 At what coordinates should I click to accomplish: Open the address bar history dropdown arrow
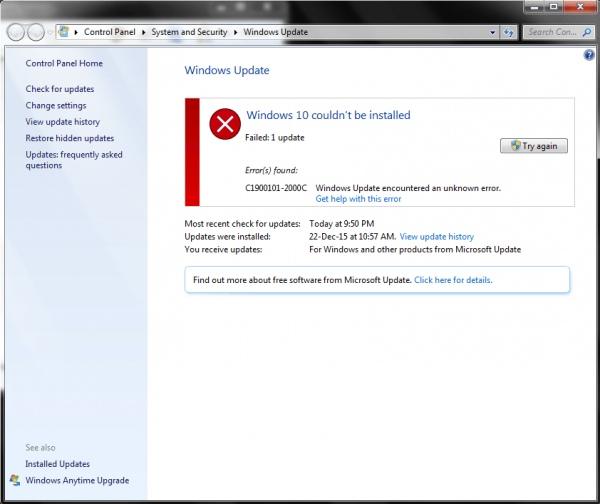[492, 33]
